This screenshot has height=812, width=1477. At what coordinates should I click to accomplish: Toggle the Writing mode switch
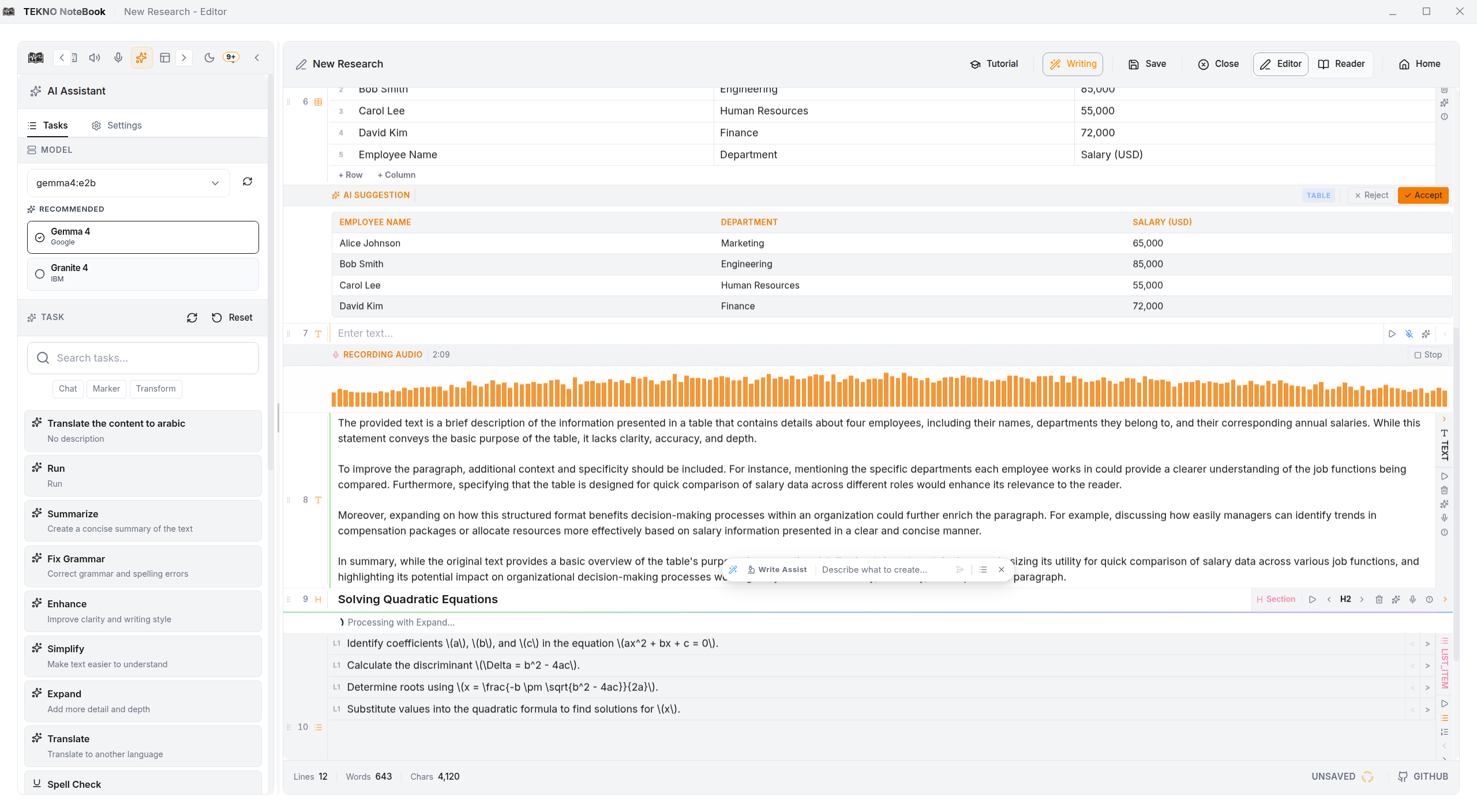coord(1072,64)
